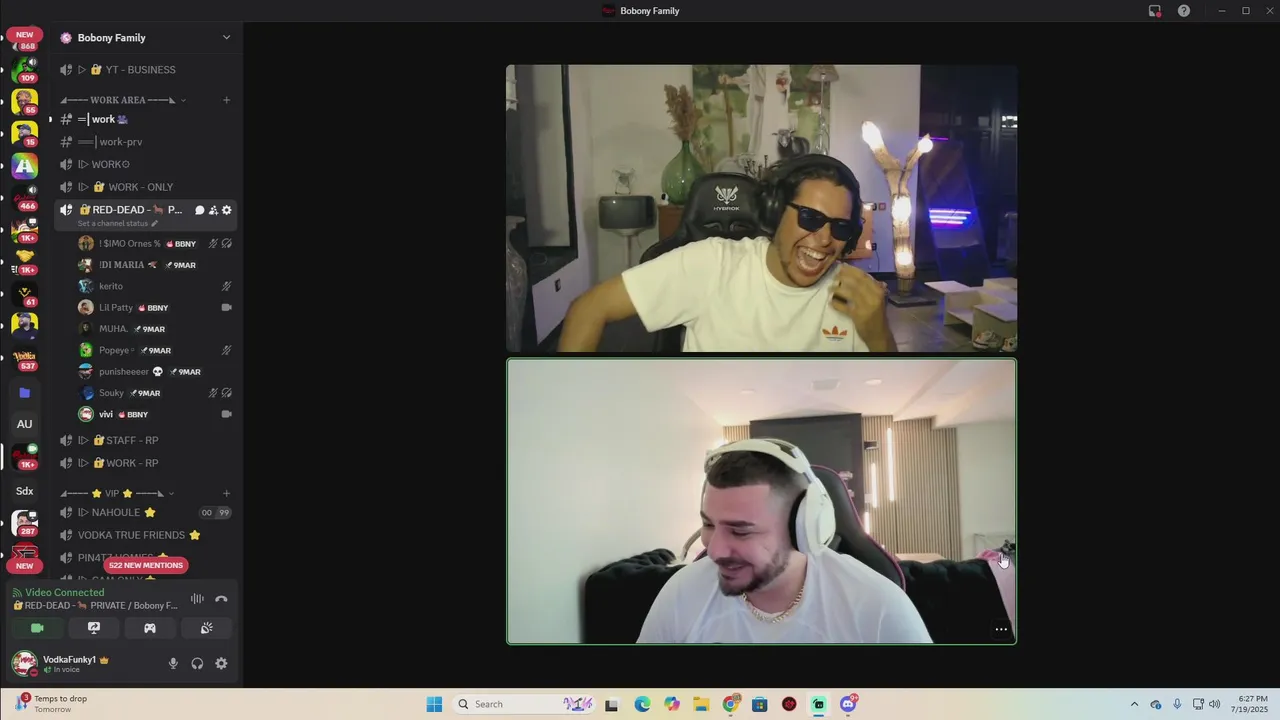
Task: Select user !DI MARIA in voice list
Action: (155, 265)
